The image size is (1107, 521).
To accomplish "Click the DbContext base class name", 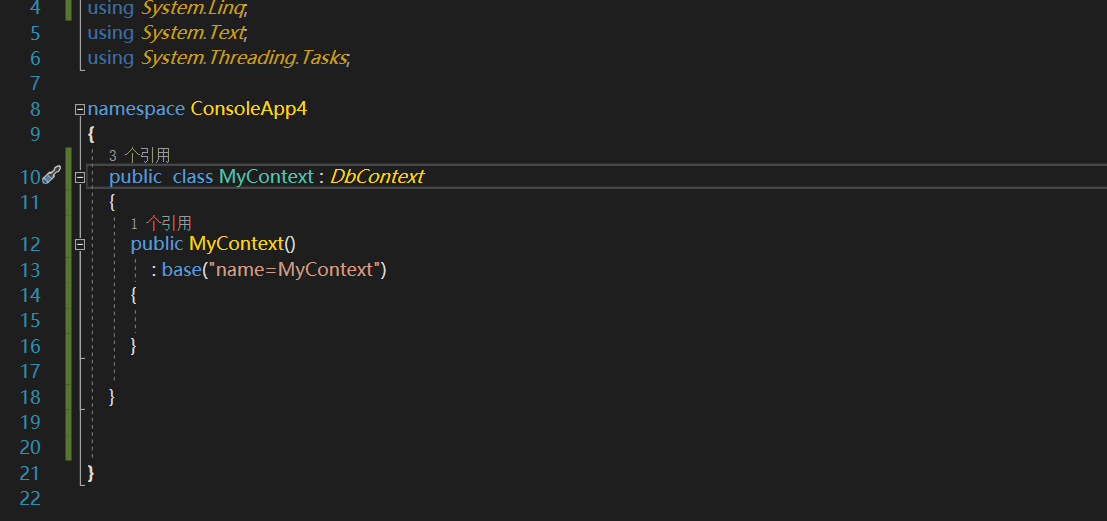I will pos(376,176).
